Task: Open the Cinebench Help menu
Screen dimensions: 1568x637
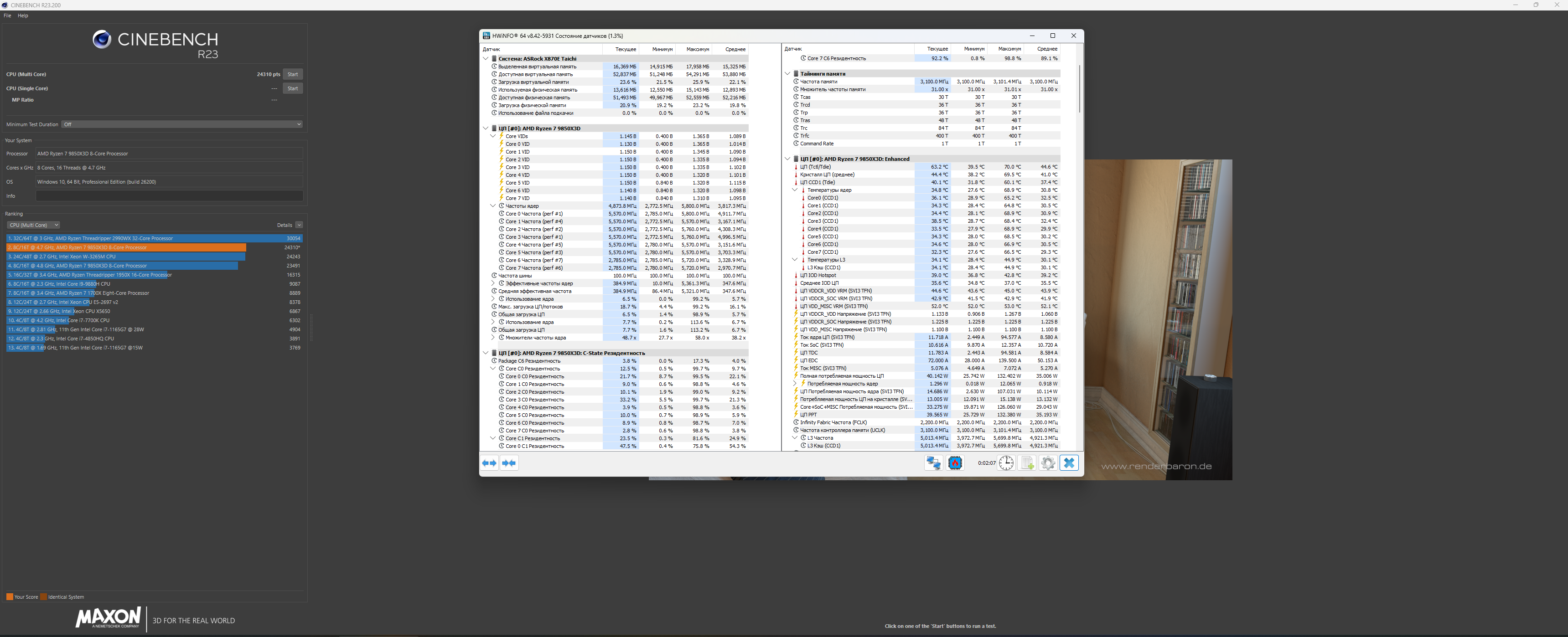Action: tap(22, 16)
